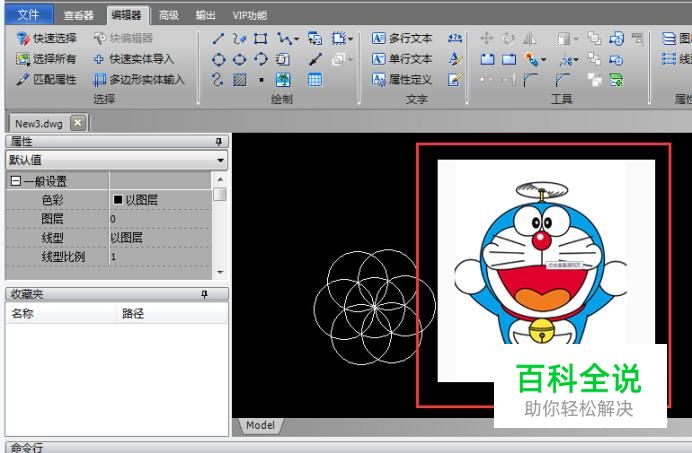The image size is (692, 453).
Task: Click the grayed-out Mirror tool icon
Action: tap(530, 39)
